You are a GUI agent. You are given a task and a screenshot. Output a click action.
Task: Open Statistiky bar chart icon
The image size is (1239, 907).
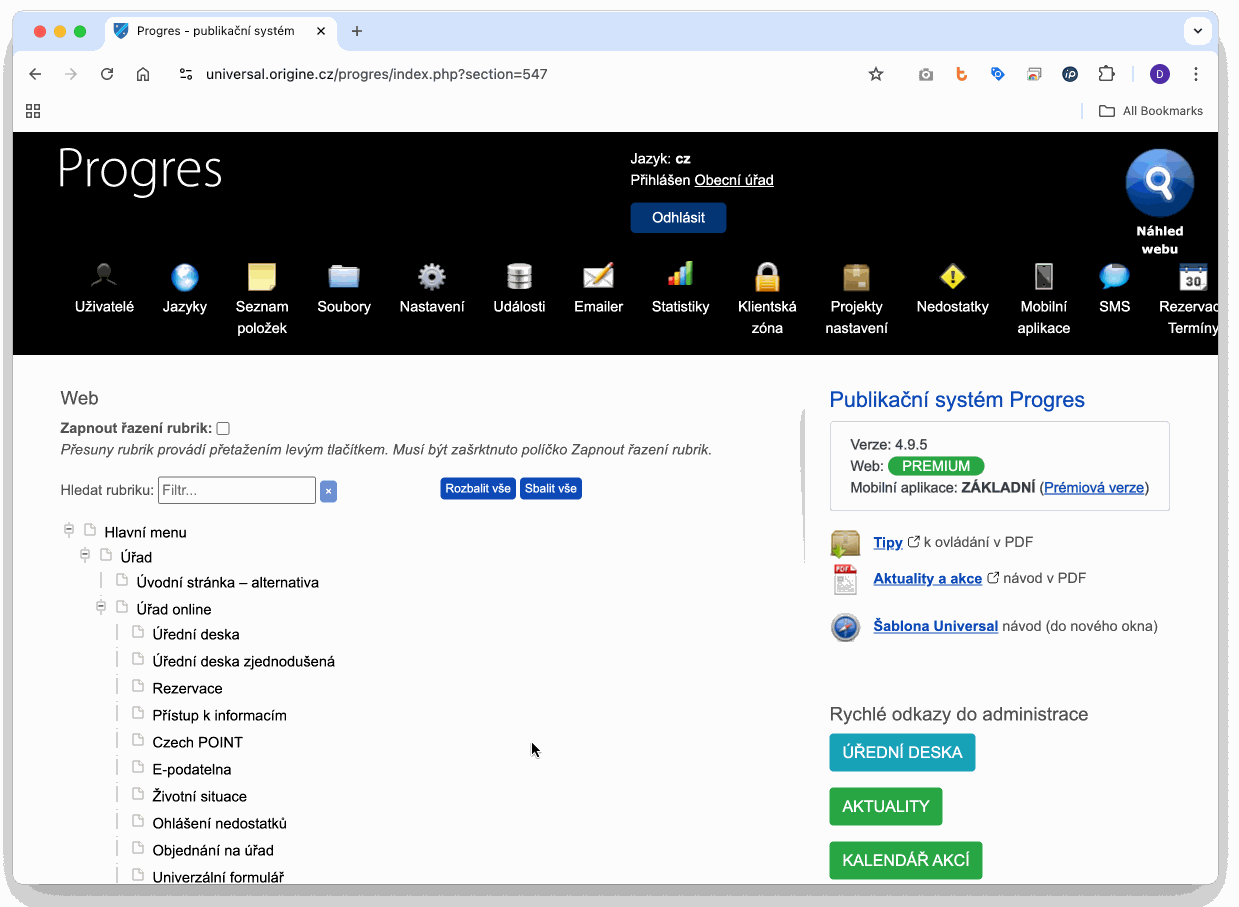click(x=680, y=274)
